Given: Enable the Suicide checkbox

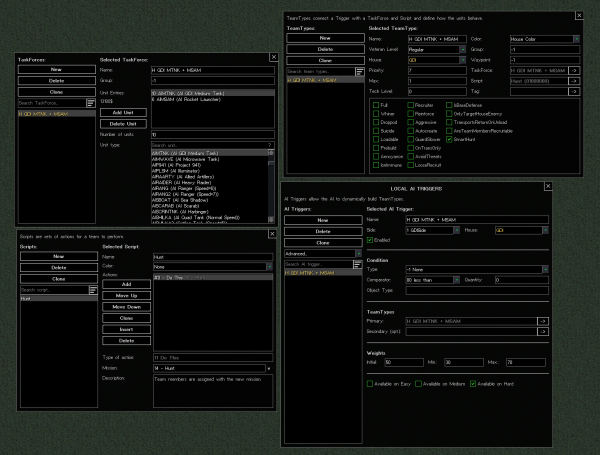Looking at the screenshot, I should [376, 131].
